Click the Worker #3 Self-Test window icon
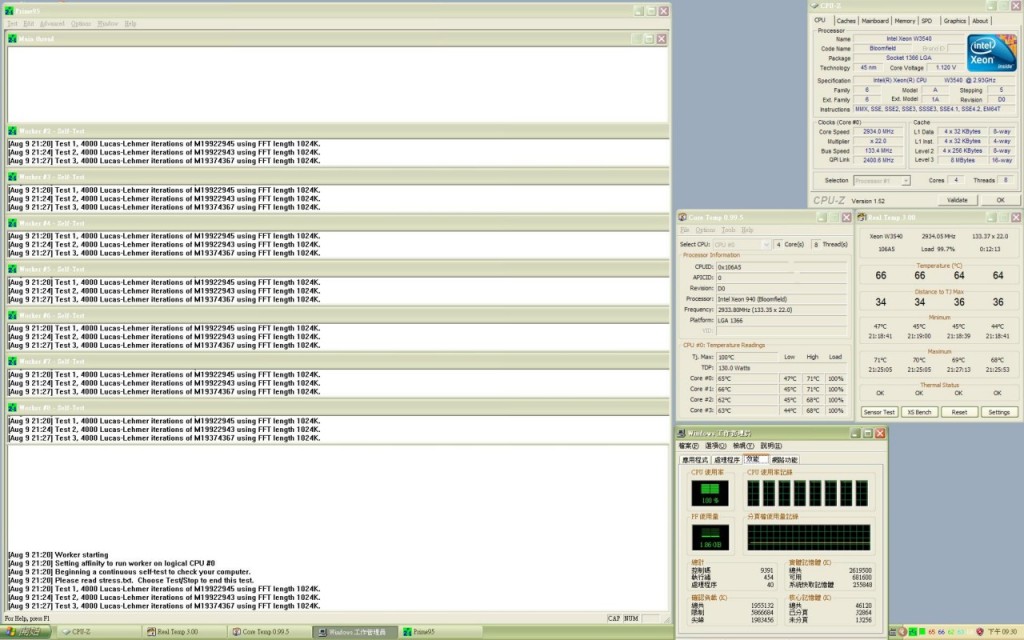This screenshot has width=1024, height=640. [x=12, y=177]
